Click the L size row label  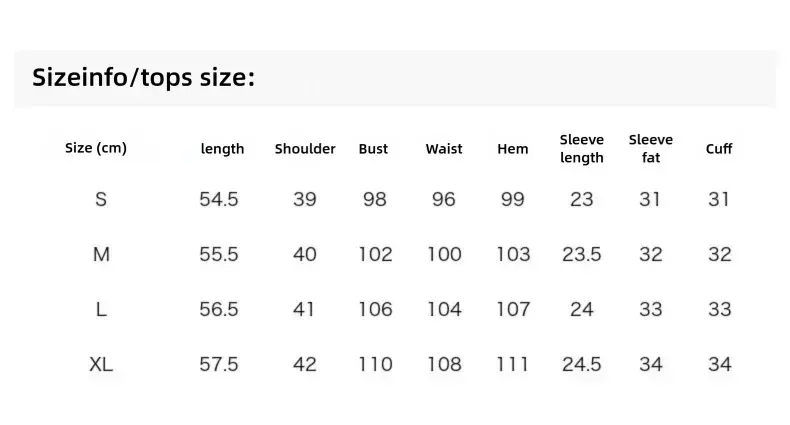tap(101, 309)
